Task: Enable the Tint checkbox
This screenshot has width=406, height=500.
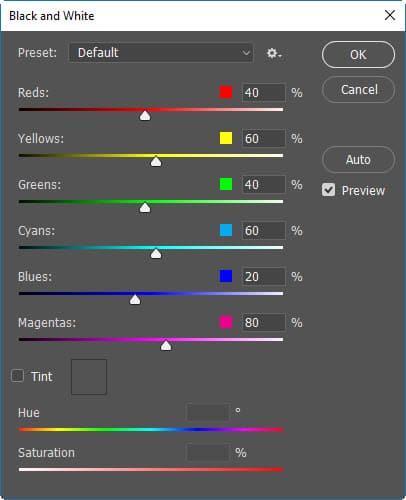Action: click(17, 376)
